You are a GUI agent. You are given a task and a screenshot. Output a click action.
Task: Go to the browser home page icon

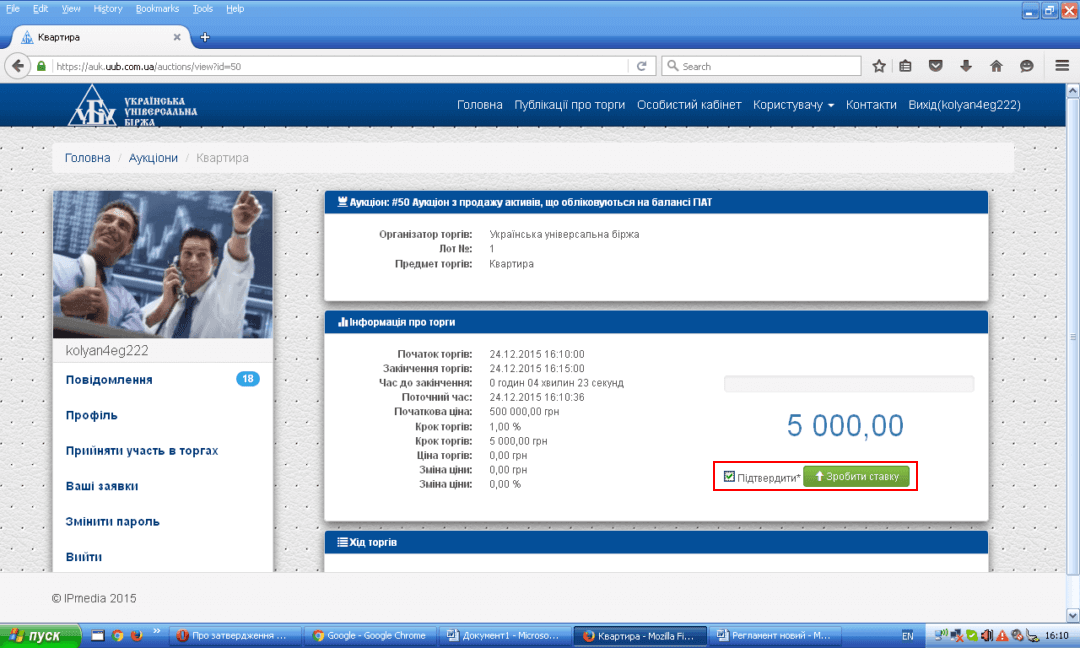coord(996,66)
